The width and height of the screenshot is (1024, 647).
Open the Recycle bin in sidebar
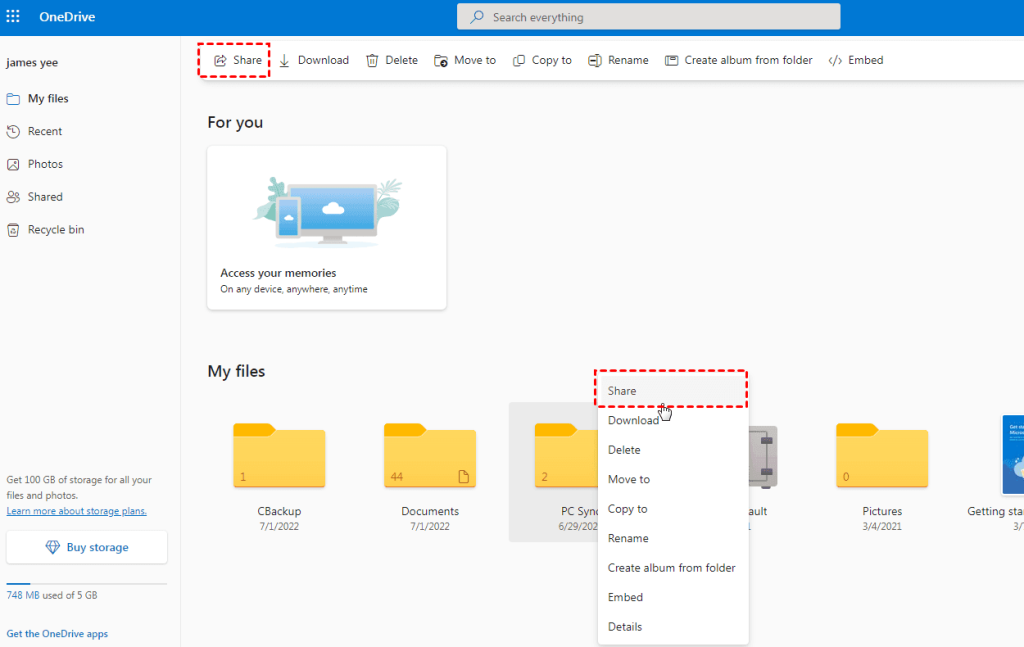55,229
